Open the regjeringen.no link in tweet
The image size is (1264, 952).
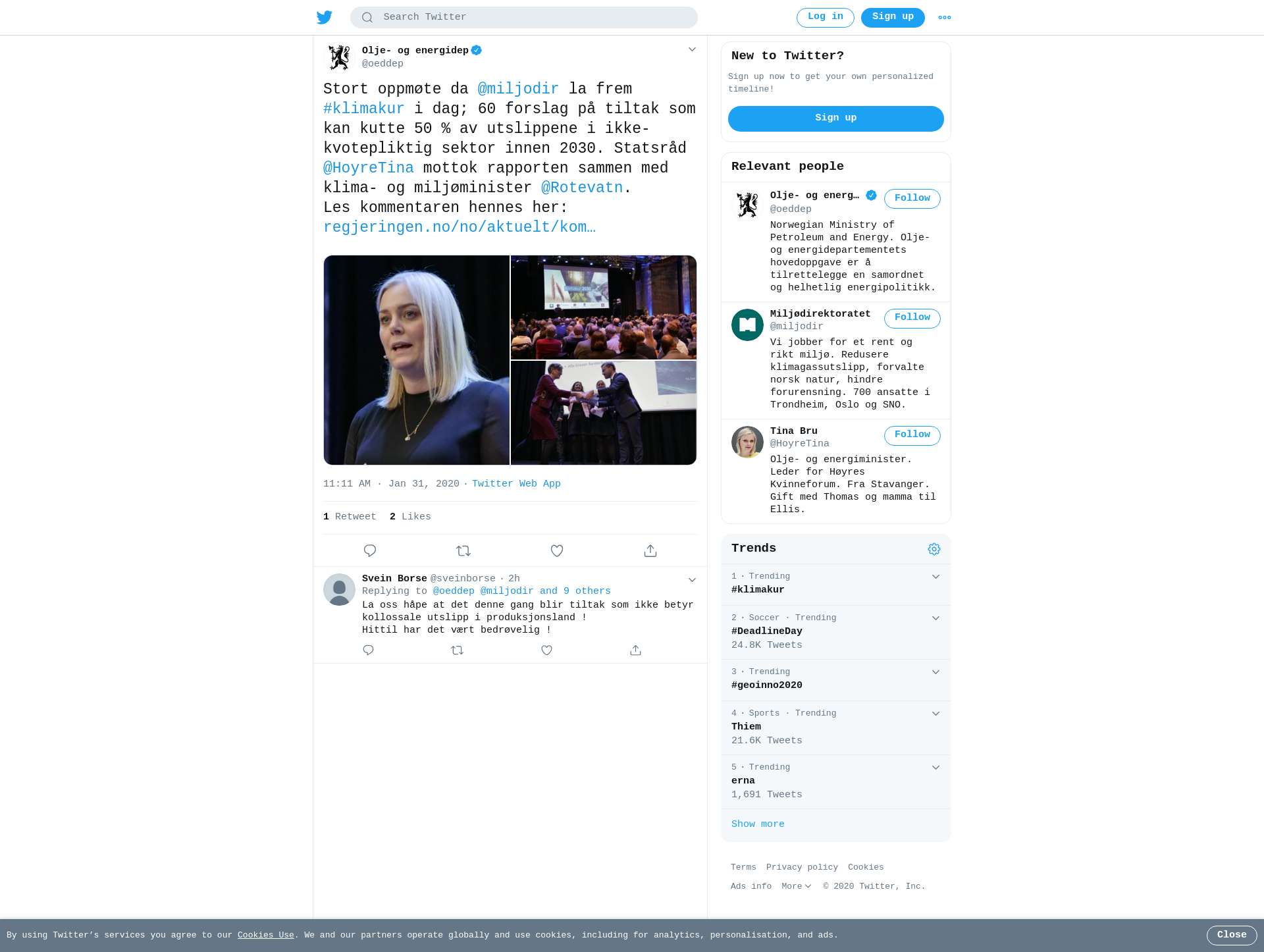(460, 227)
